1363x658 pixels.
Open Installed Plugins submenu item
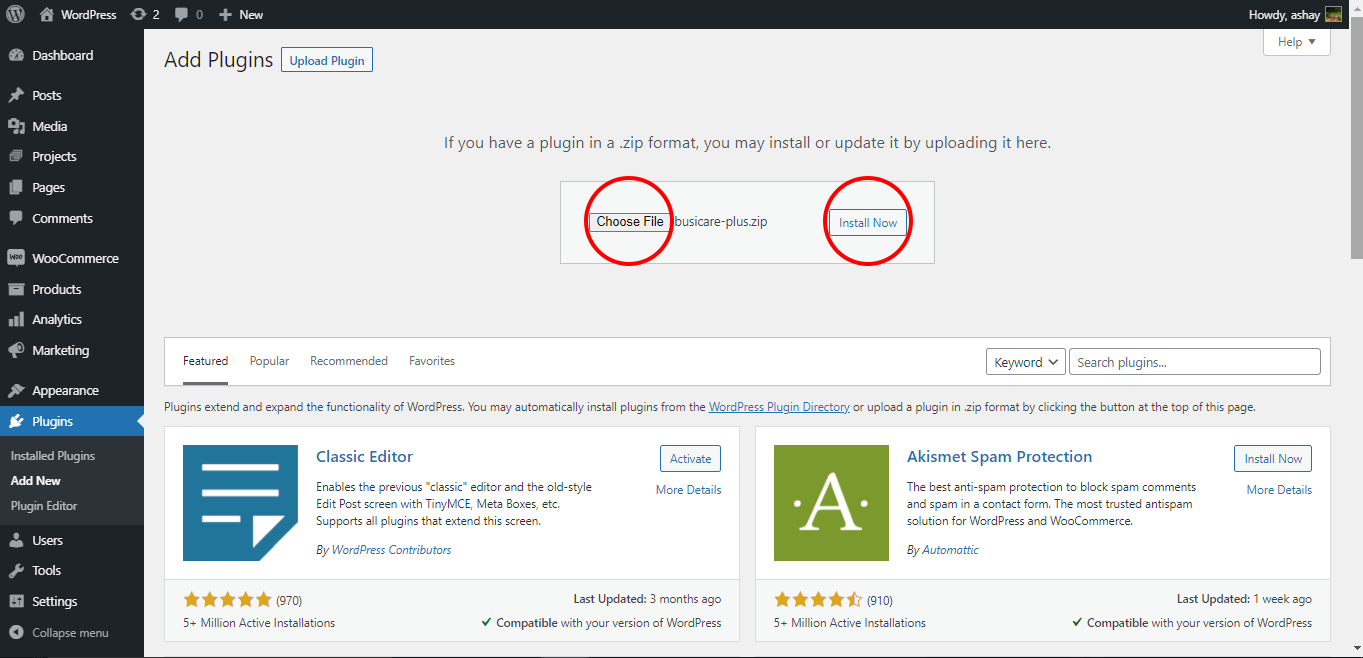point(53,456)
